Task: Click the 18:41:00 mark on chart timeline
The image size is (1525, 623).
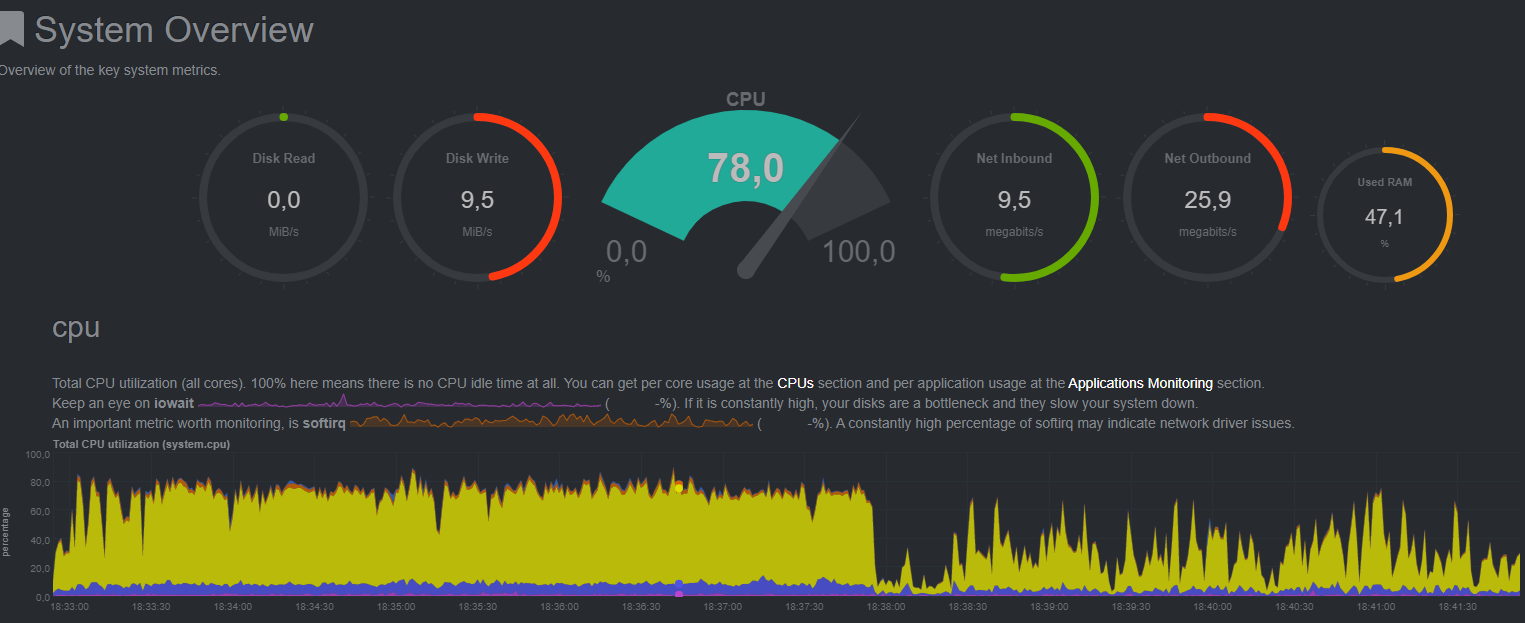Action: (1375, 606)
